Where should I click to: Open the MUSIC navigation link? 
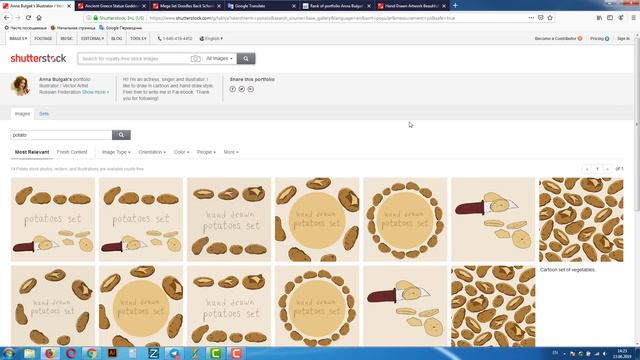tap(67, 38)
